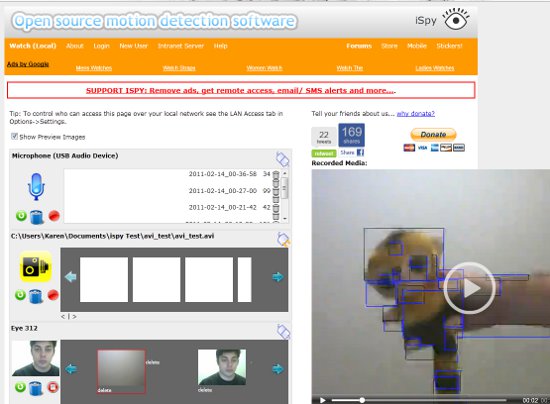This screenshot has width=550, height=404.
Task: Click delete under the second Eye 312 thumbnail
Action: click(204, 390)
